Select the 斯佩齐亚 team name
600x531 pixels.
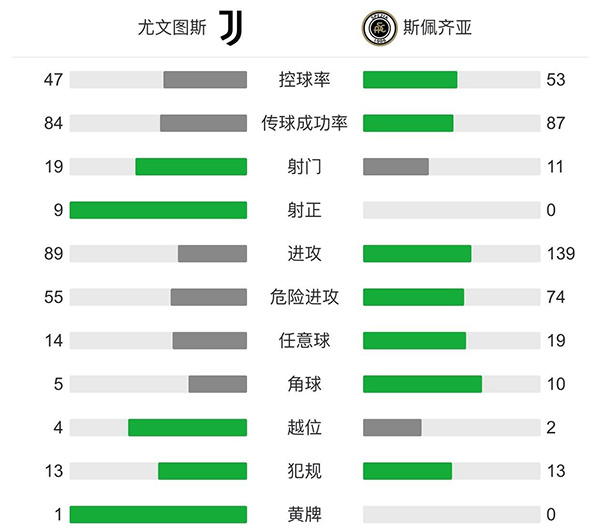(438, 27)
